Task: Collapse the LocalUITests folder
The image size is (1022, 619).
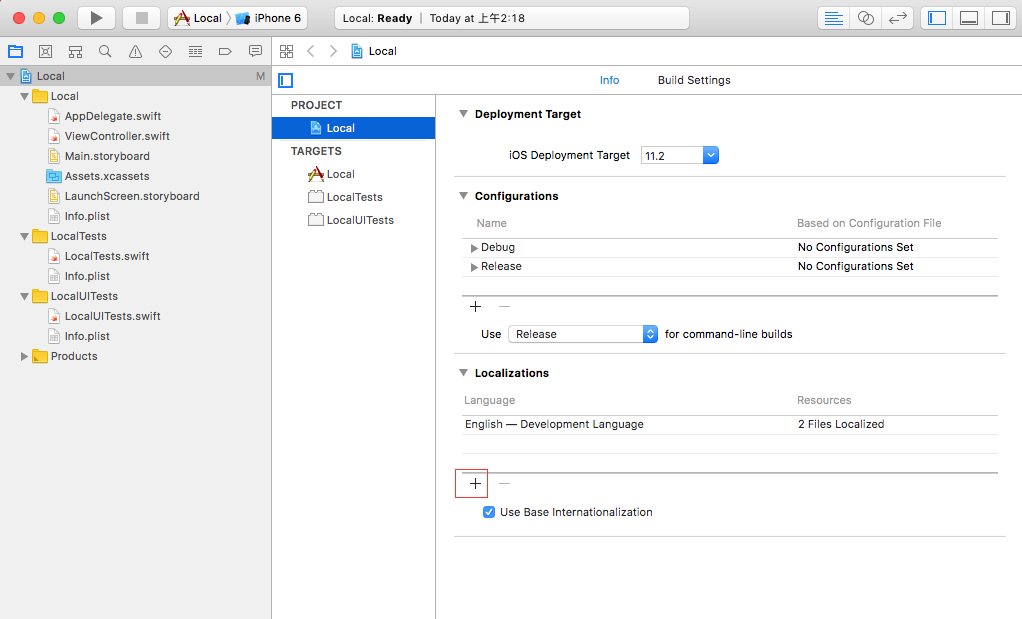Action: coord(24,296)
